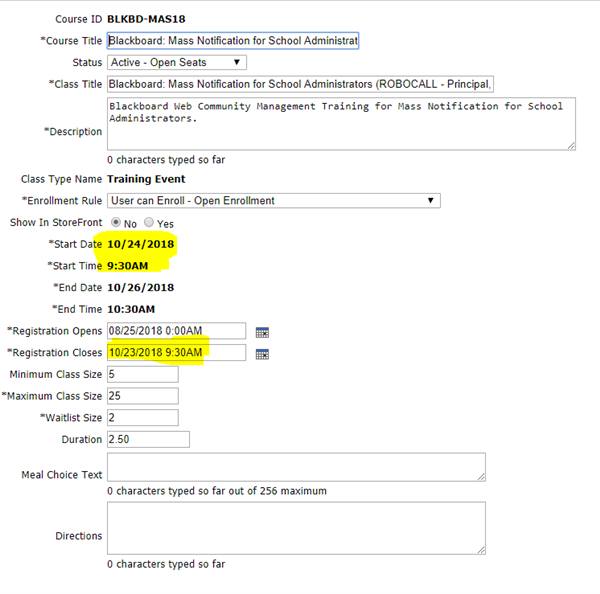Click the Start Date value 10/24/2018
Screen dimensions: 600x594
(140, 244)
